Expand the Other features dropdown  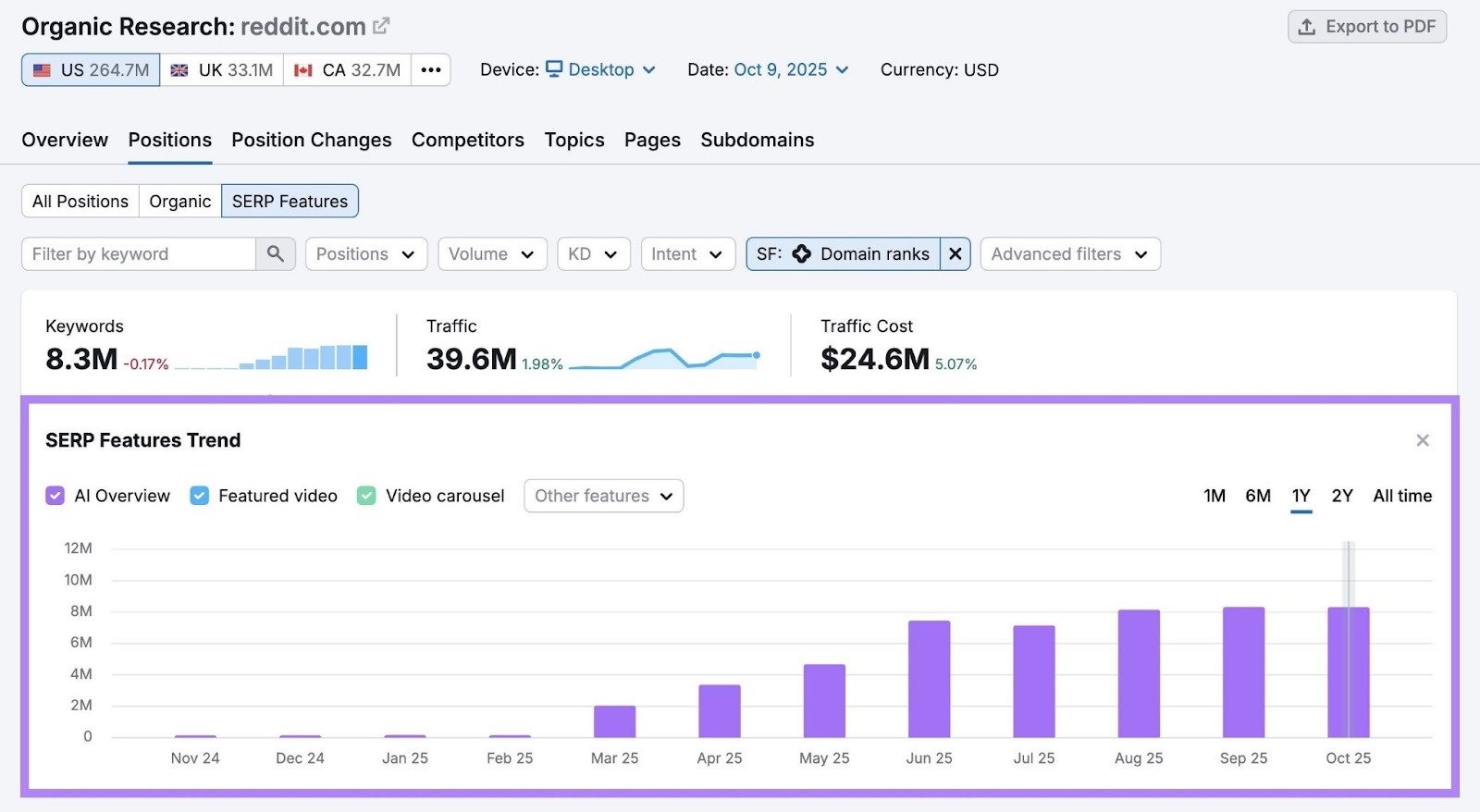point(603,496)
